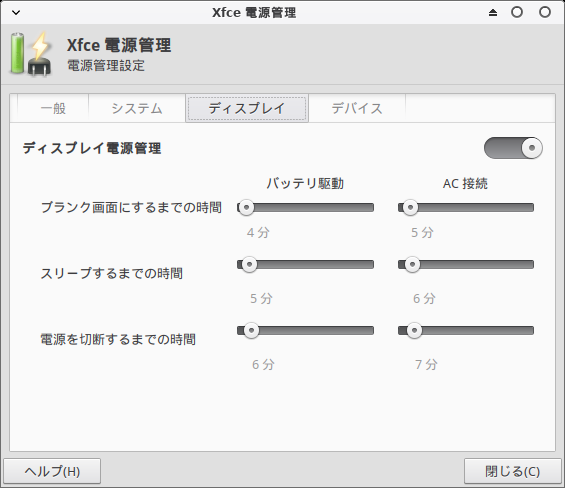Open the デバイス tab
Screen dimensions: 565x488
click(357, 108)
